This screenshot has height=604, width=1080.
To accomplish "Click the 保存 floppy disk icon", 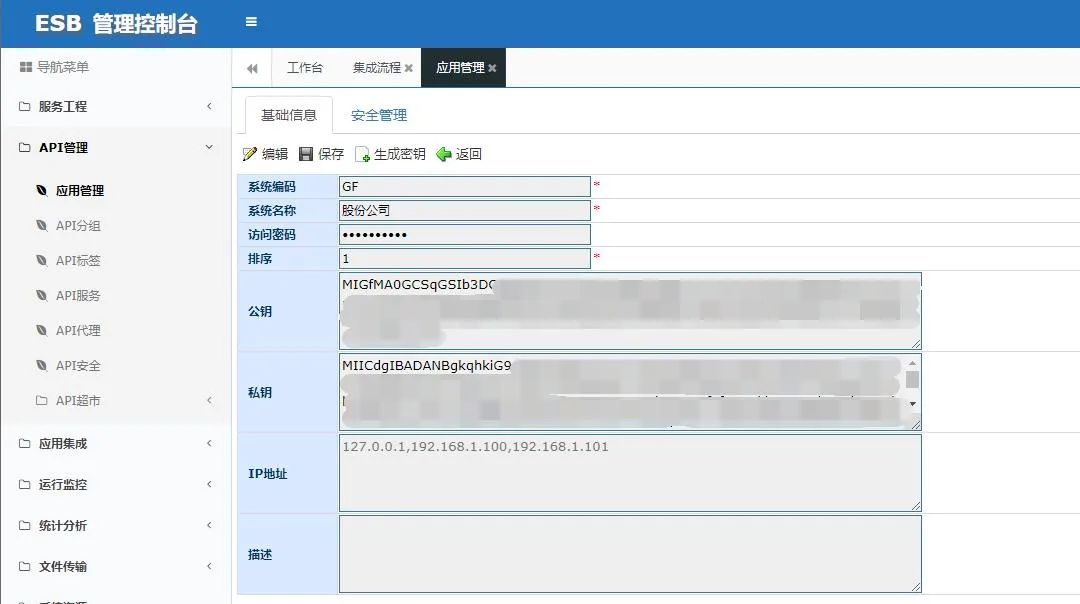I will tap(306, 154).
